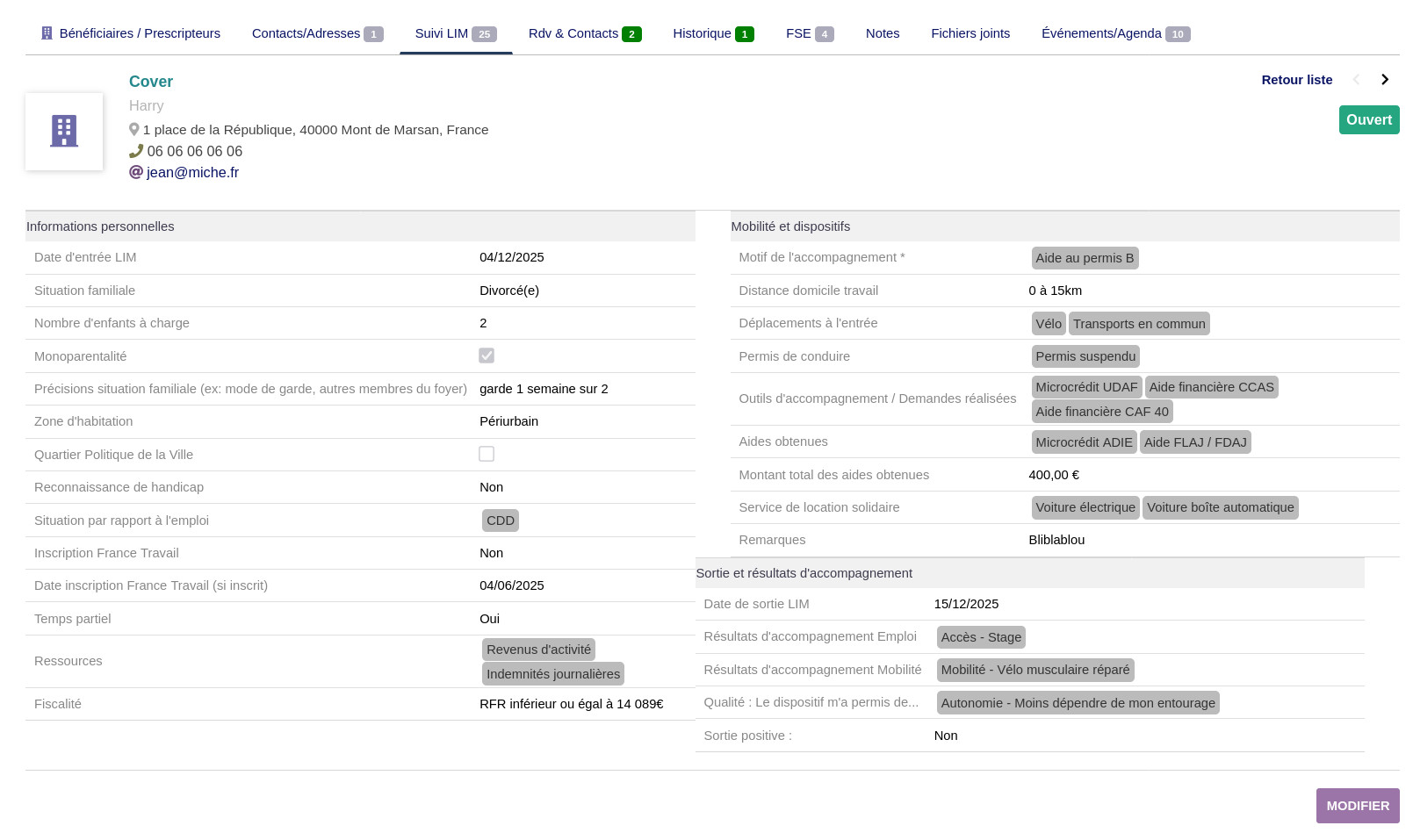Switch to the Rdv & Contacts tab

[x=584, y=33]
